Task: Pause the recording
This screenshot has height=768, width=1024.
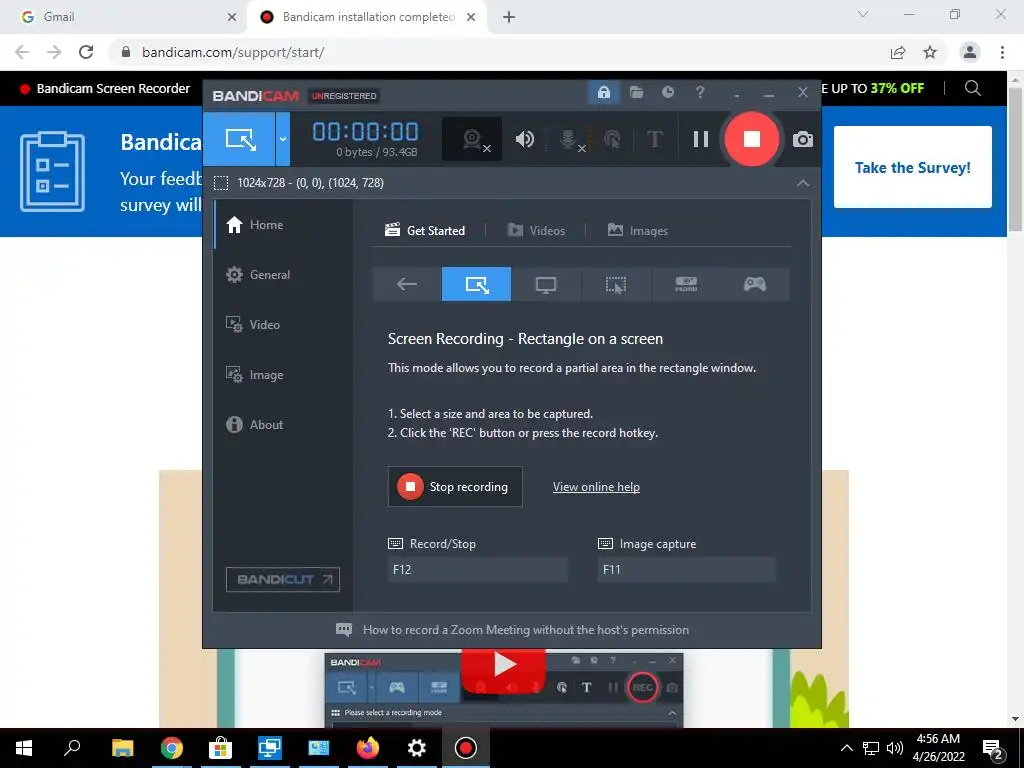Action: tap(701, 139)
